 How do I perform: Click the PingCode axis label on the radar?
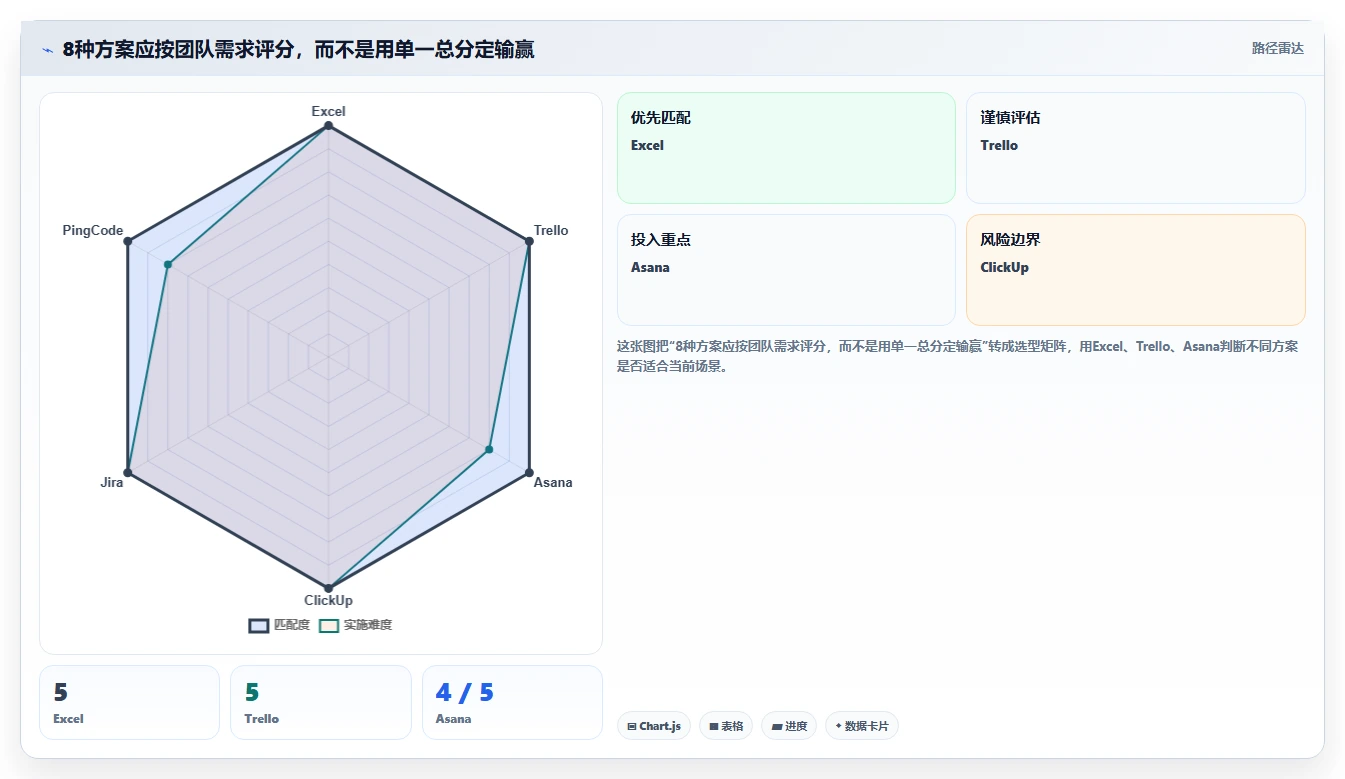[x=93, y=230]
